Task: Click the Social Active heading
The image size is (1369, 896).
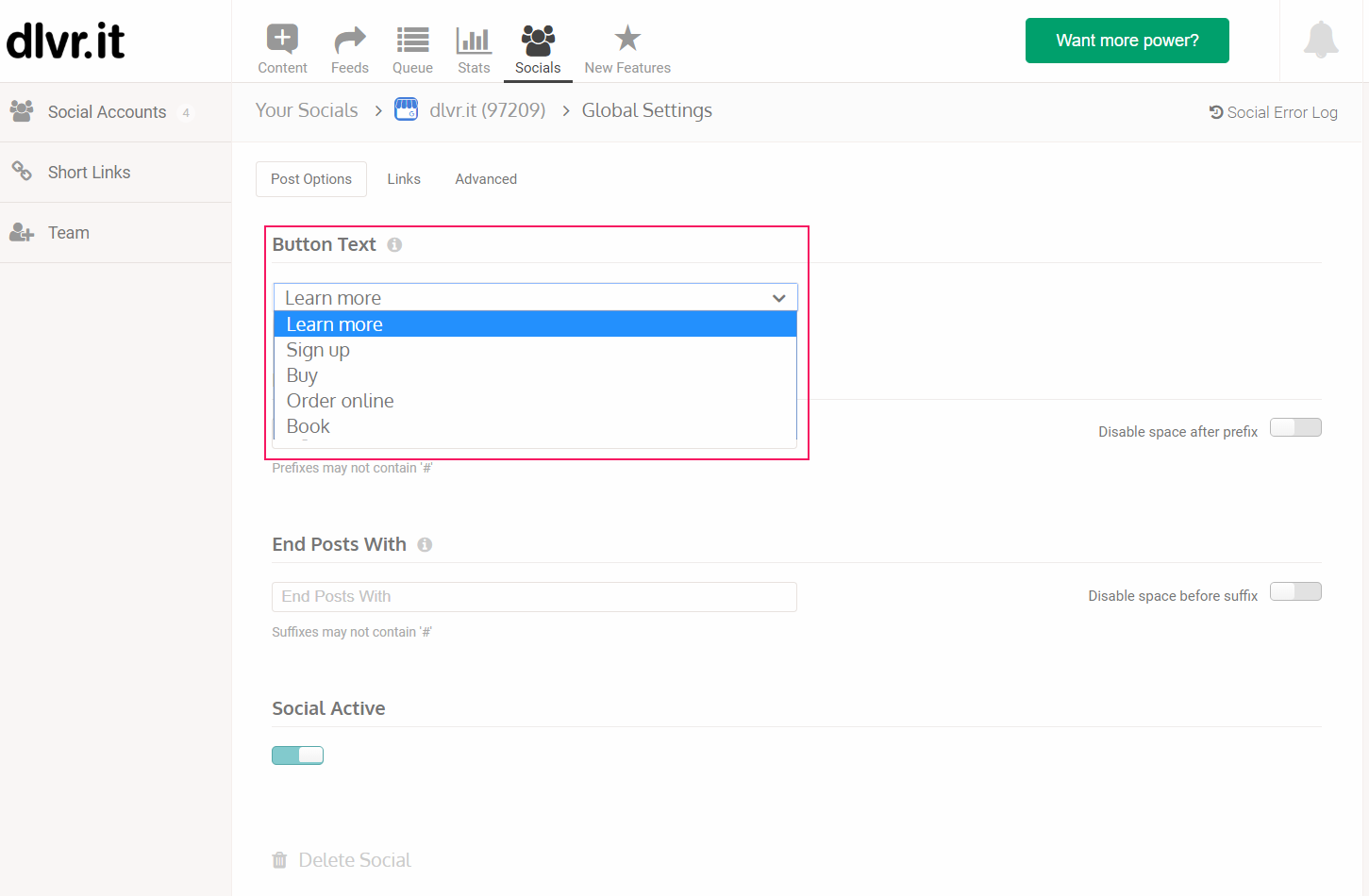Action: pos(328,708)
